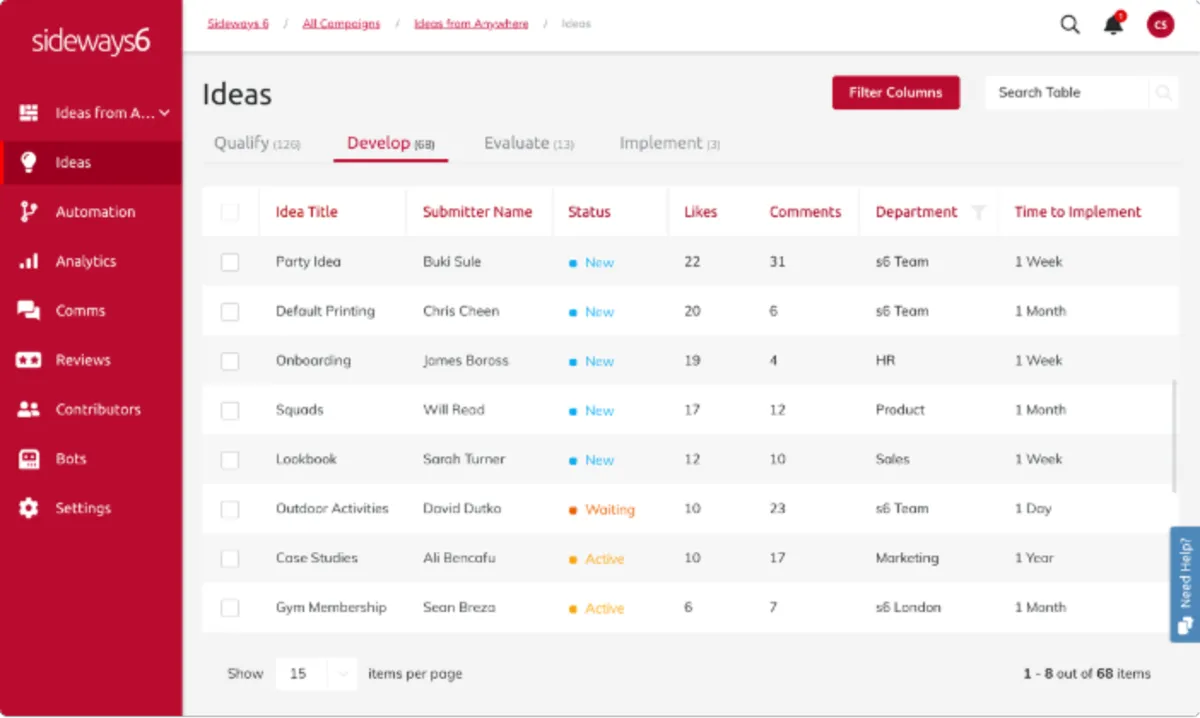The image size is (1200, 718).
Task: Click the Party Idea title cell
Action: click(308, 262)
